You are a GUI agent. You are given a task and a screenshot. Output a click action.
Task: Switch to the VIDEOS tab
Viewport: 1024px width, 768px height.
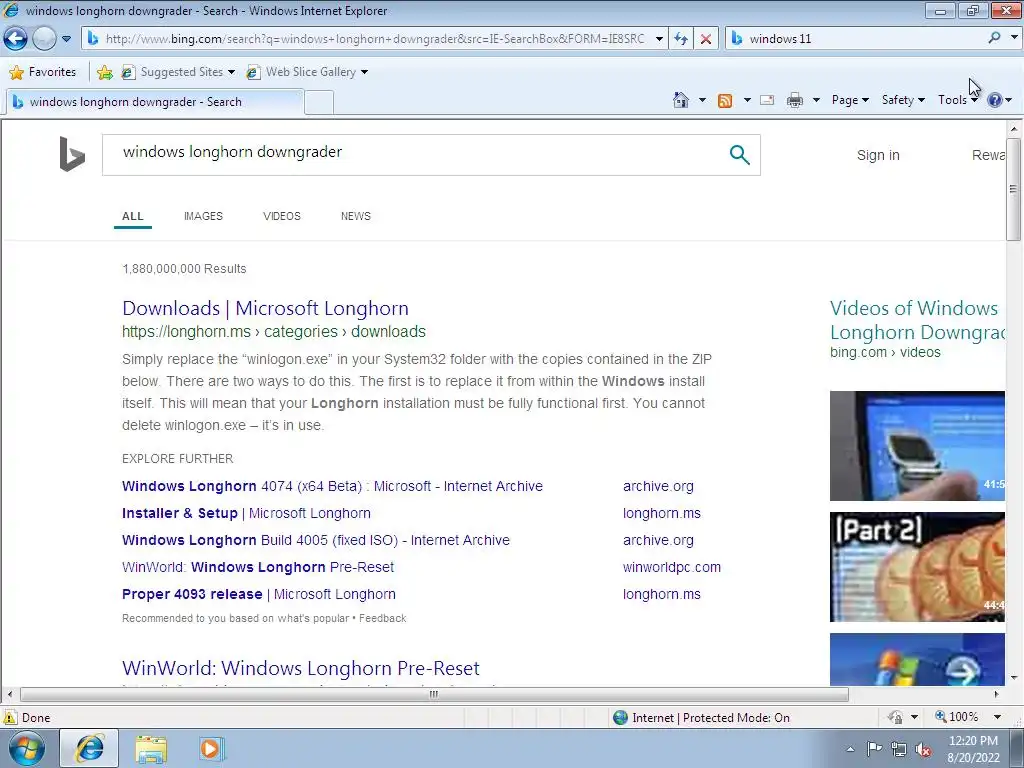click(281, 216)
